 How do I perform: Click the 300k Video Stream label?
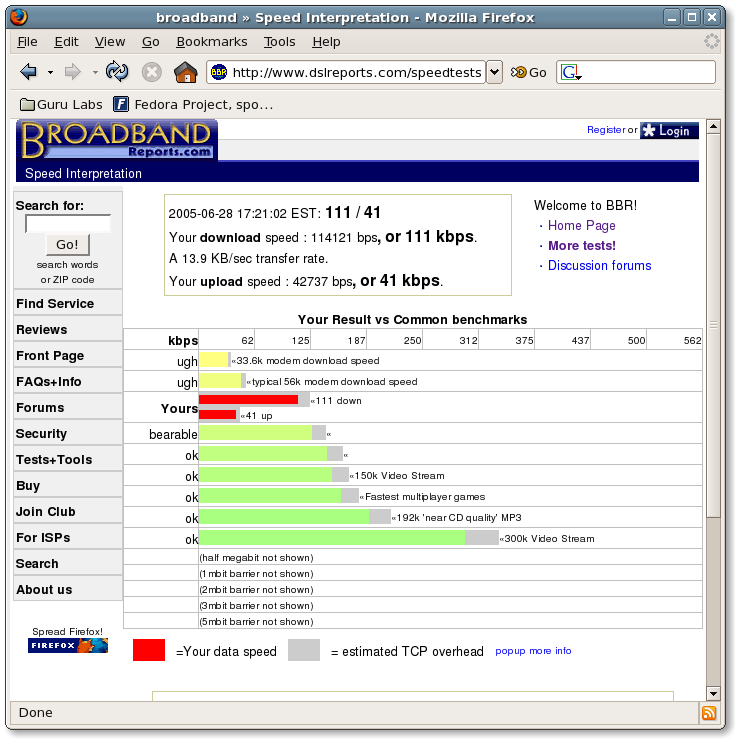point(549,538)
